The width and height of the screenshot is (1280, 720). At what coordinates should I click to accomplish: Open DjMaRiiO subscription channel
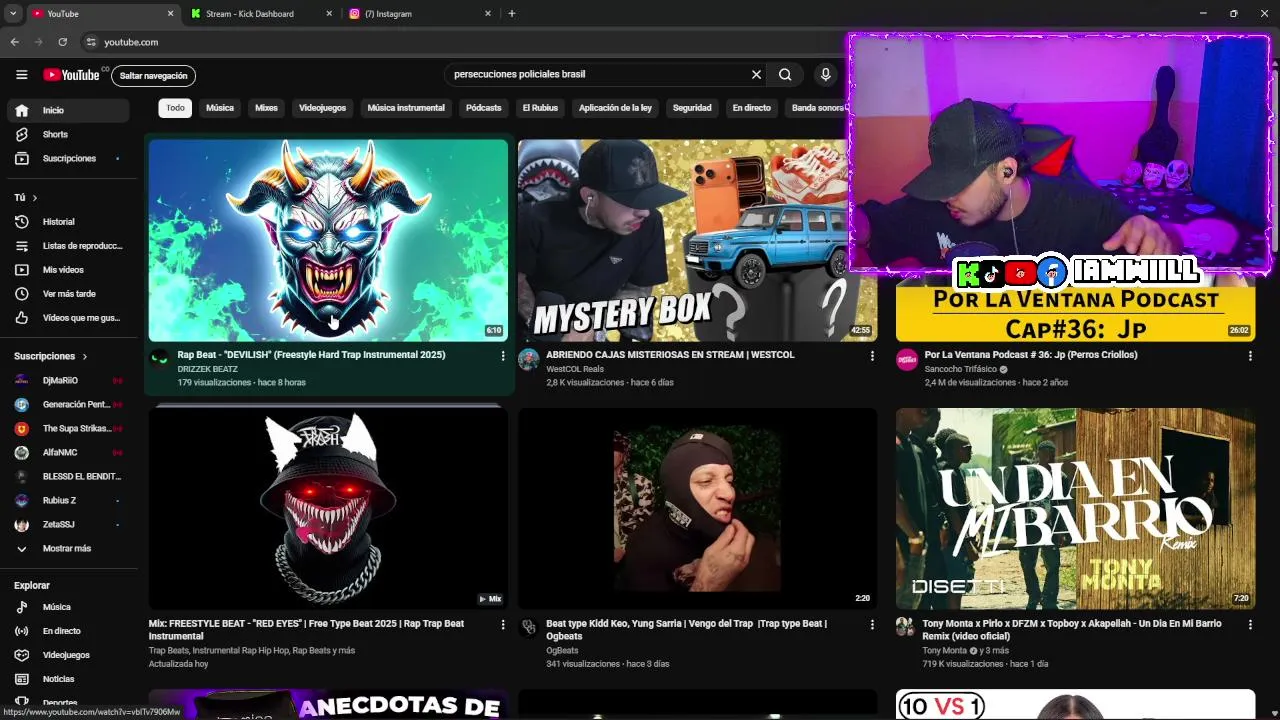(x=68, y=381)
